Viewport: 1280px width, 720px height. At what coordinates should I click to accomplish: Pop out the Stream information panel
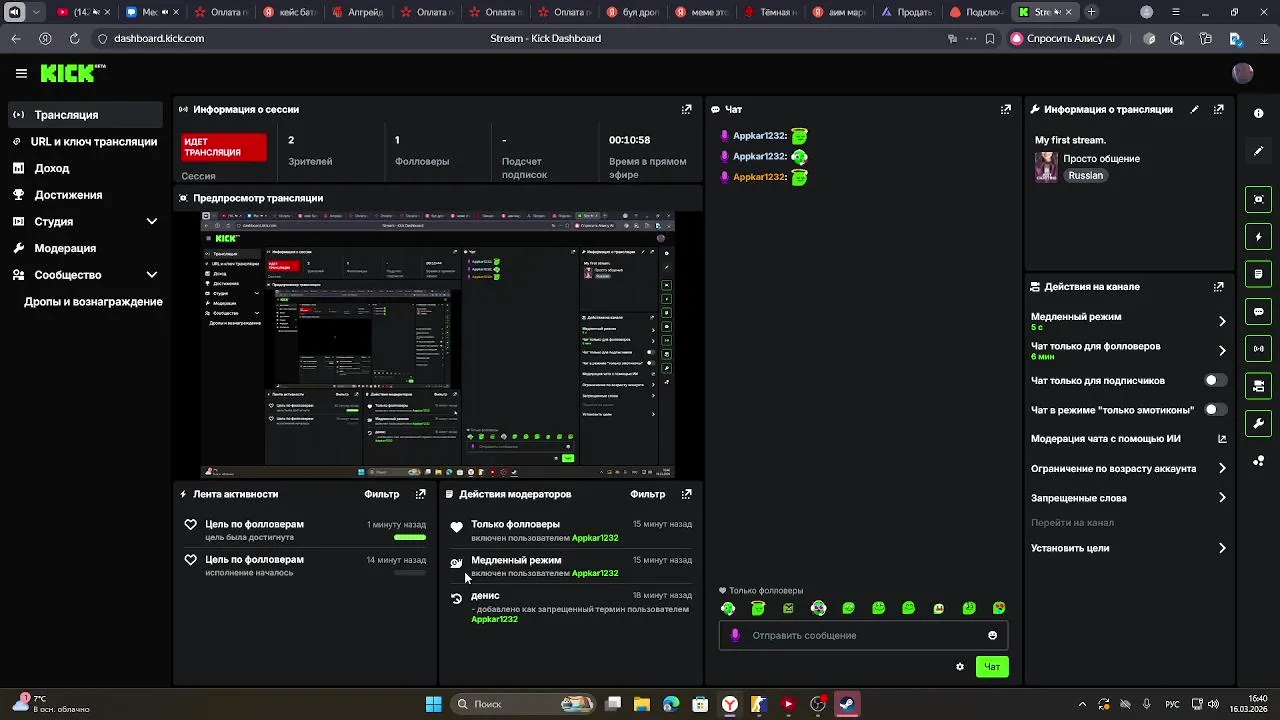[1219, 109]
